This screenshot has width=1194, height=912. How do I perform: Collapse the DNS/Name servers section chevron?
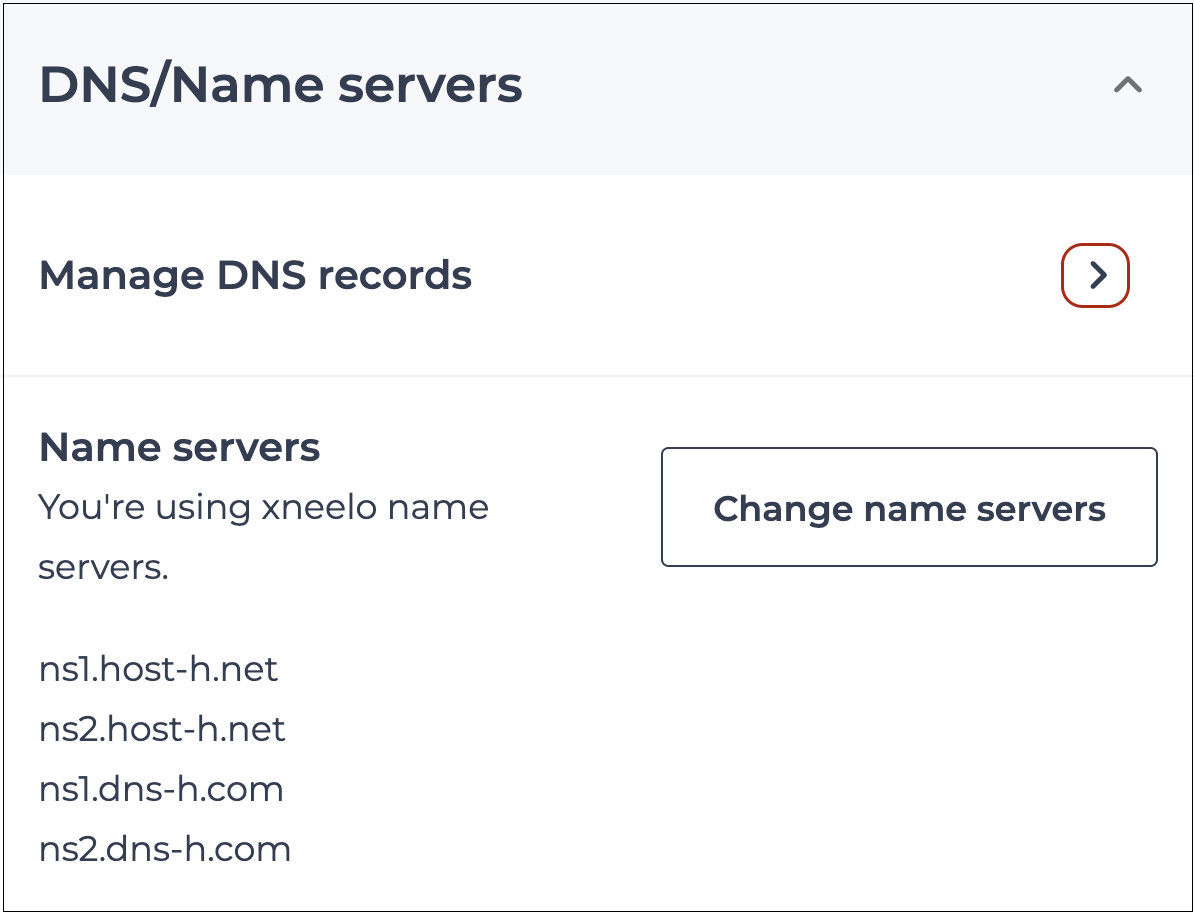[x=1127, y=86]
